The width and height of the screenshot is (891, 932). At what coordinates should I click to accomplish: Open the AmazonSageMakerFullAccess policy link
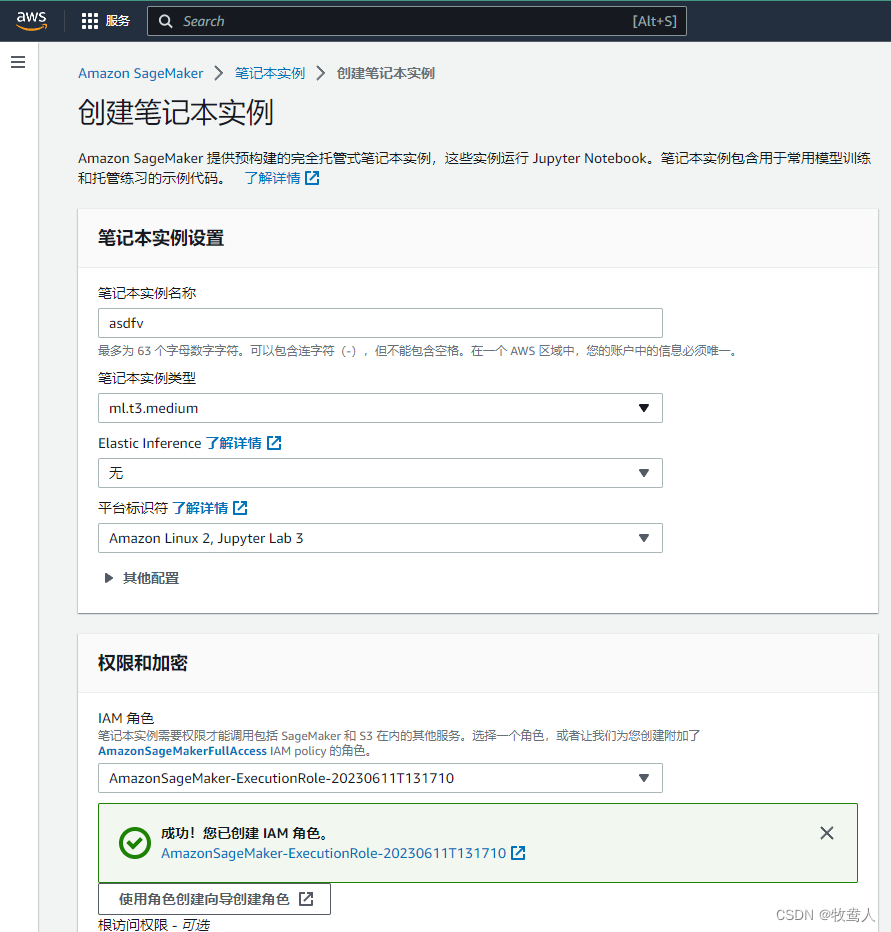pos(182,751)
